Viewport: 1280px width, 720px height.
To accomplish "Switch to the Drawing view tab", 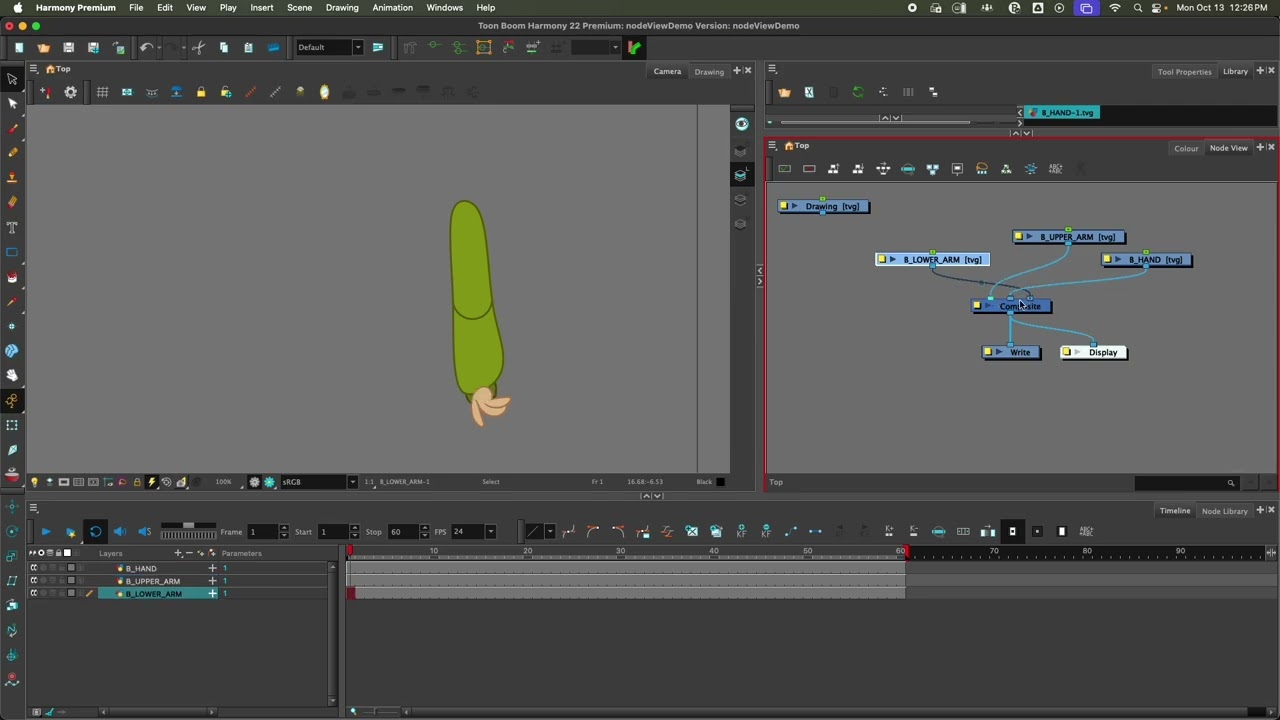I will point(709,71).
